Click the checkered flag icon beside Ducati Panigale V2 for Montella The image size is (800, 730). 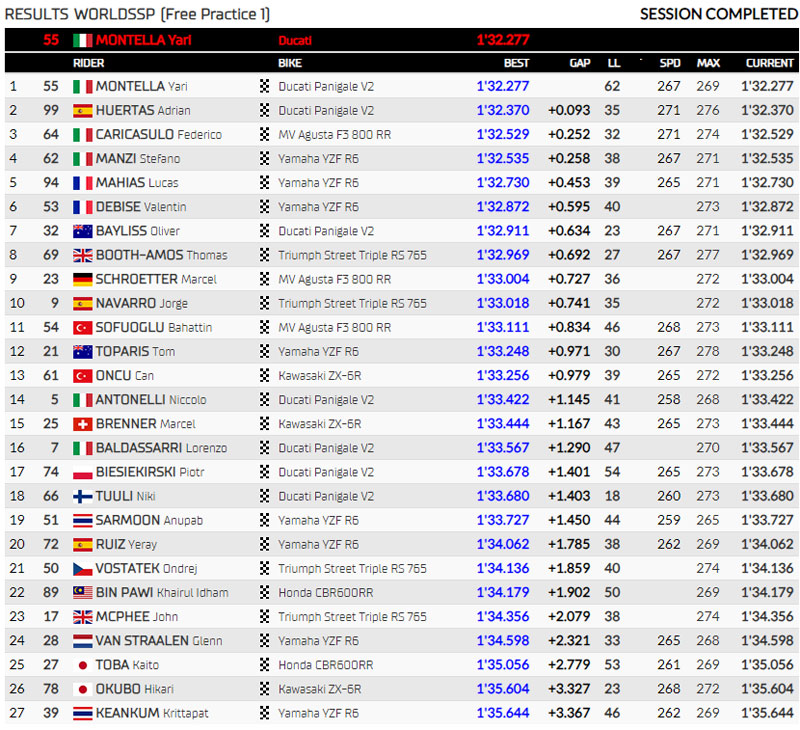coord(264,86)
